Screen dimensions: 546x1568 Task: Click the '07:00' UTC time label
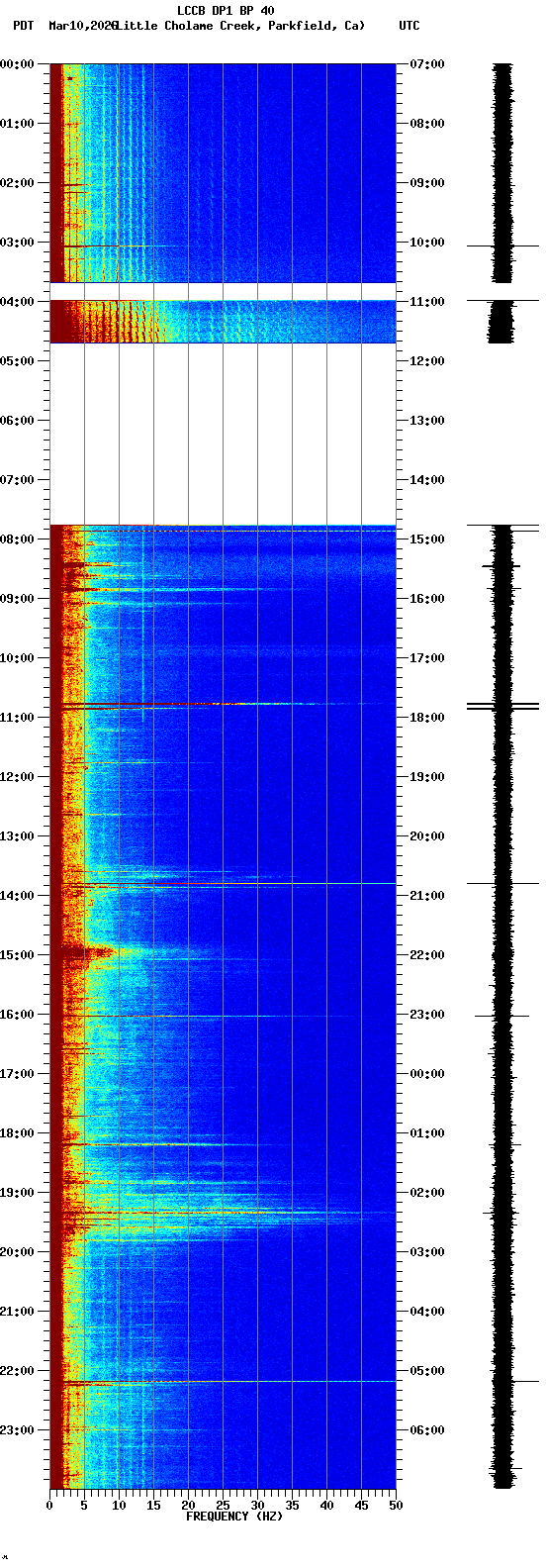[427, 64]
